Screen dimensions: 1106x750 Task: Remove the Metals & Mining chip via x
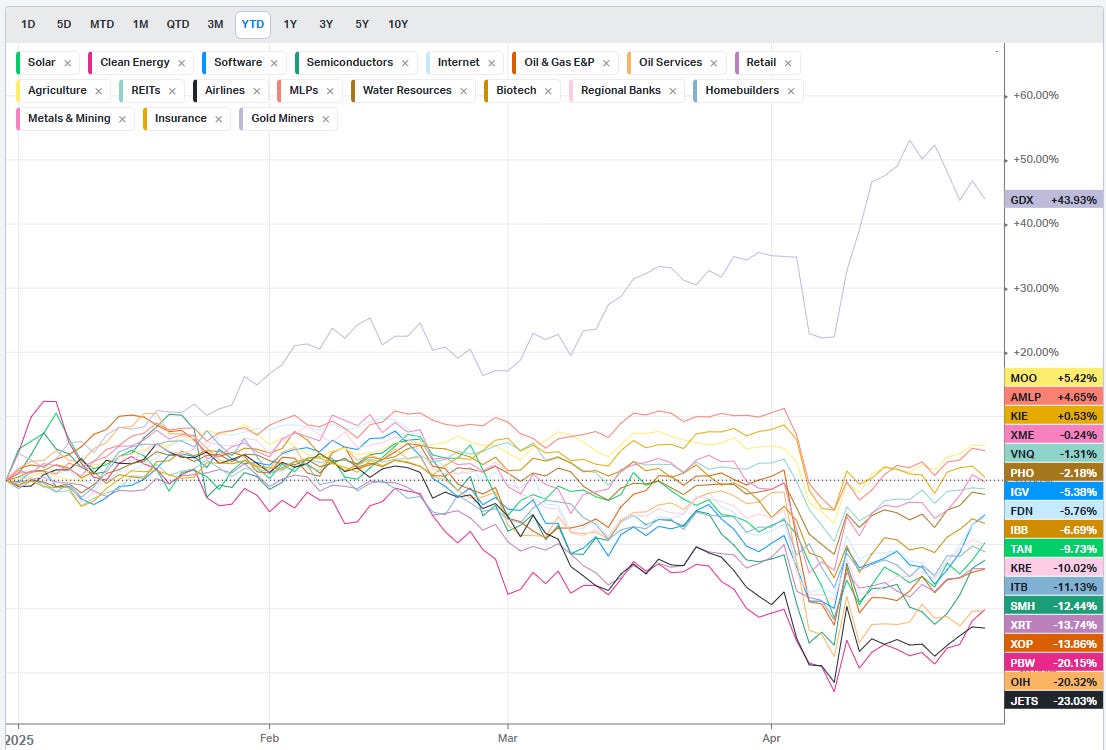(x=122, y=119)
